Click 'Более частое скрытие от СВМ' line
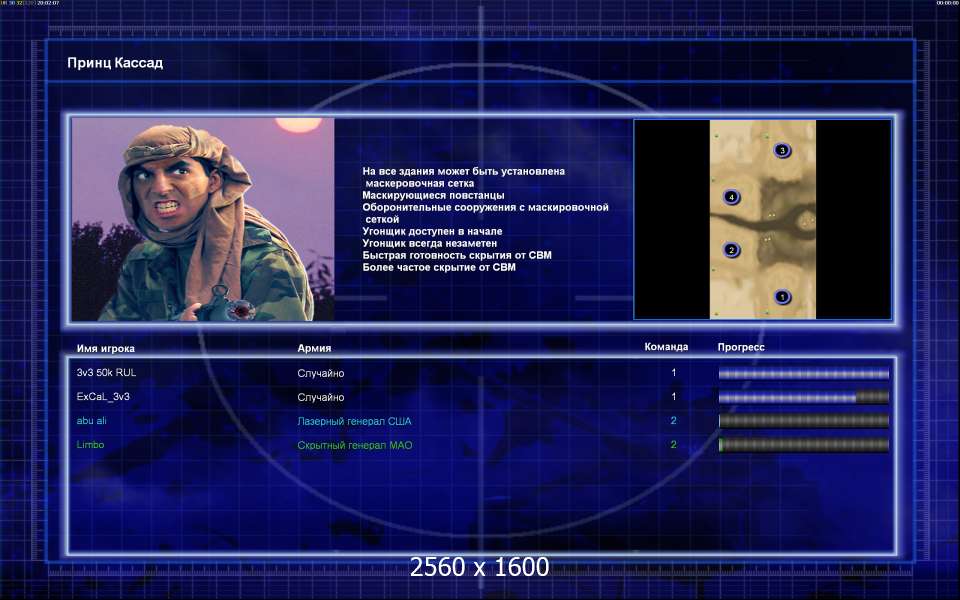This screenshot has height=600, width=960. click(439, 267)
